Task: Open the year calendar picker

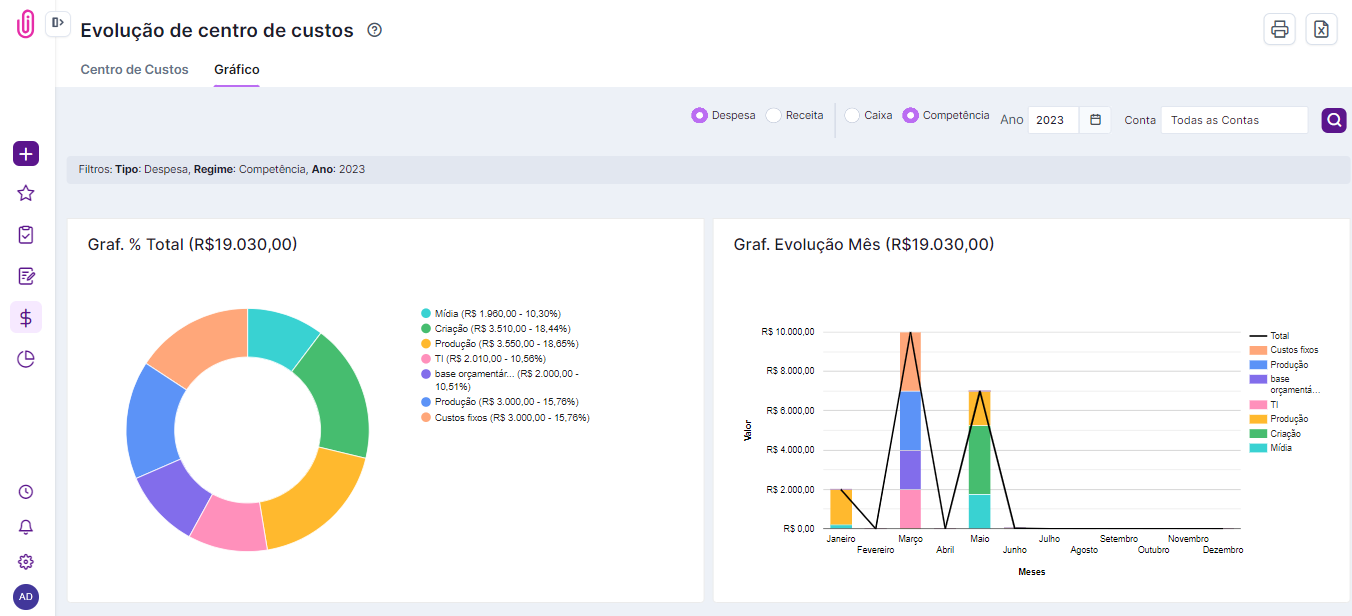Action: pyautogui.click(x=1095, y=120)
